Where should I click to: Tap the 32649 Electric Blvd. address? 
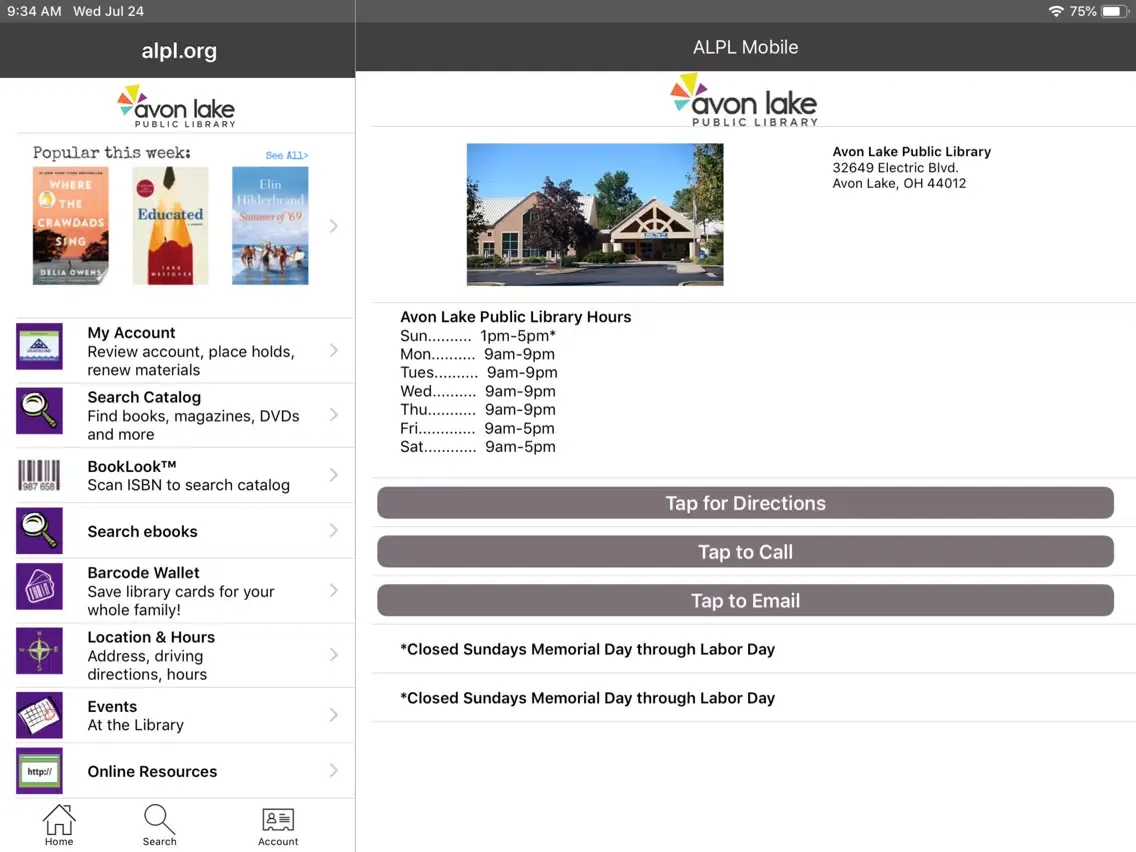[895, 167]
